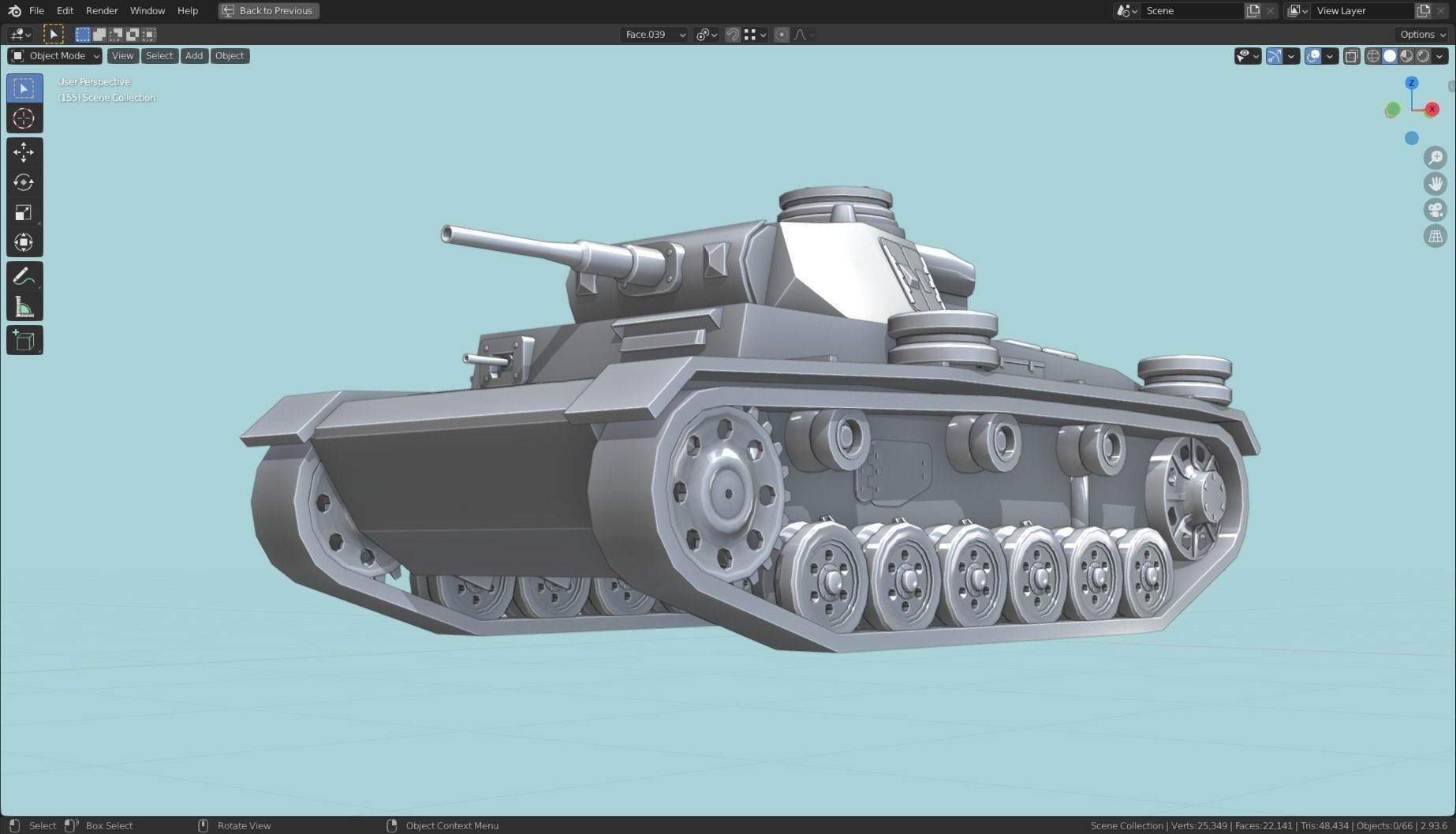Image resolution: width=1456 pixels, height=834 pixels.
Task: Open the overlays settings dropdown arrow
Action: click(1331, 55)
